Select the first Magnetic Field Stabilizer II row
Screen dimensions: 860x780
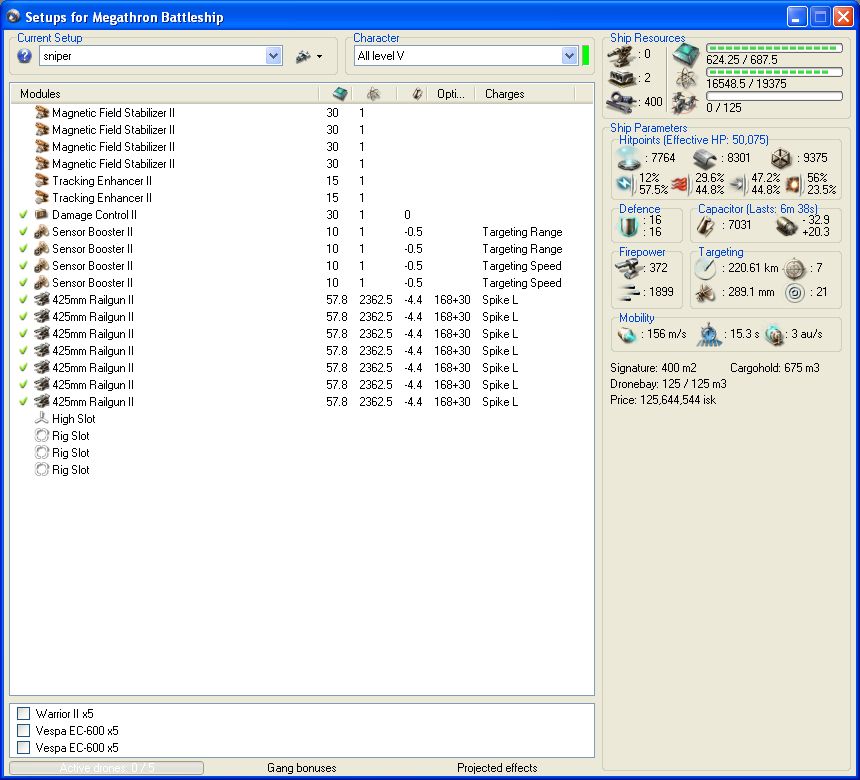(x=302, y=112)
